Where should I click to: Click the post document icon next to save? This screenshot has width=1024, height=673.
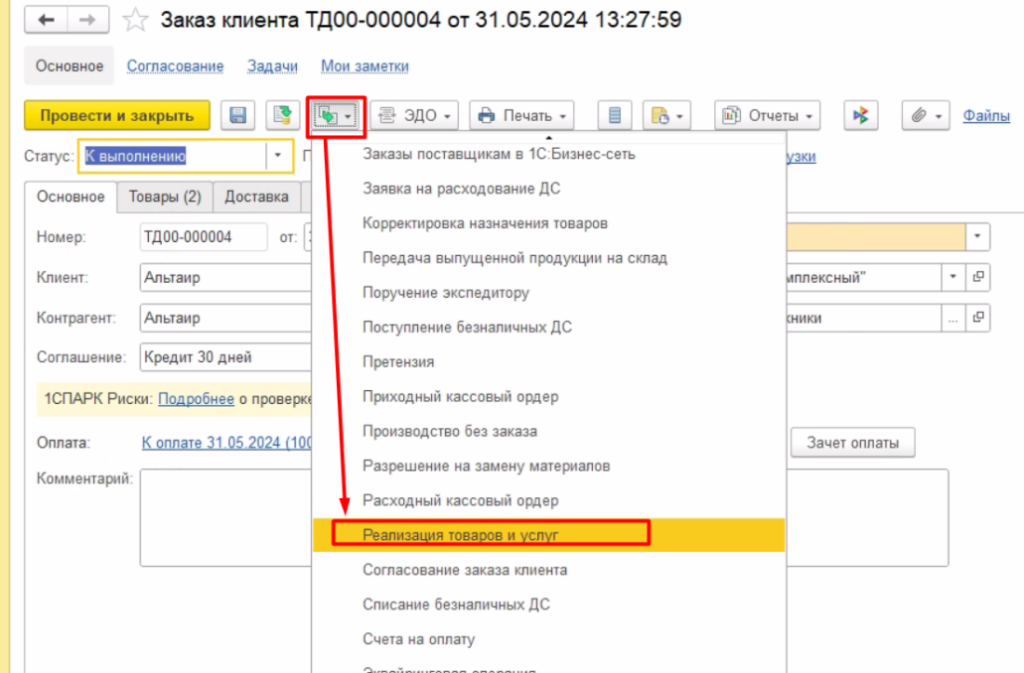282,116
